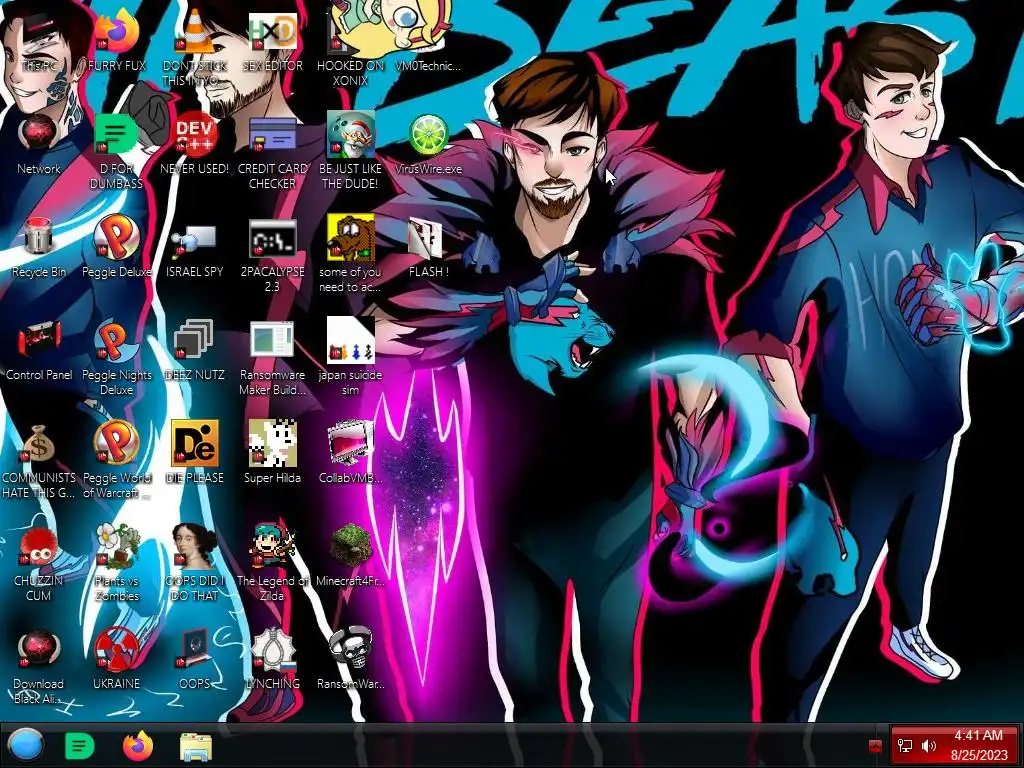Click the red tray icon left of network
This screenshot has height=768, width=1024.
(875, 746)
